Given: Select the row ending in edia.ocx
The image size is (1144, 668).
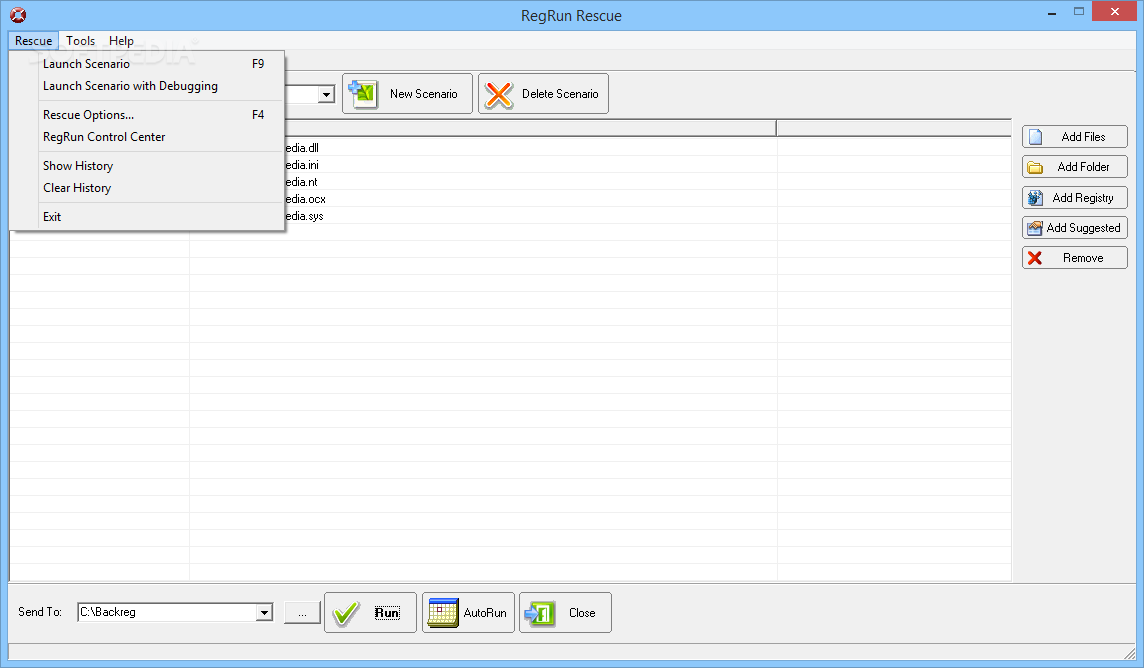Looking at the screenshot, I should (510, 199).
